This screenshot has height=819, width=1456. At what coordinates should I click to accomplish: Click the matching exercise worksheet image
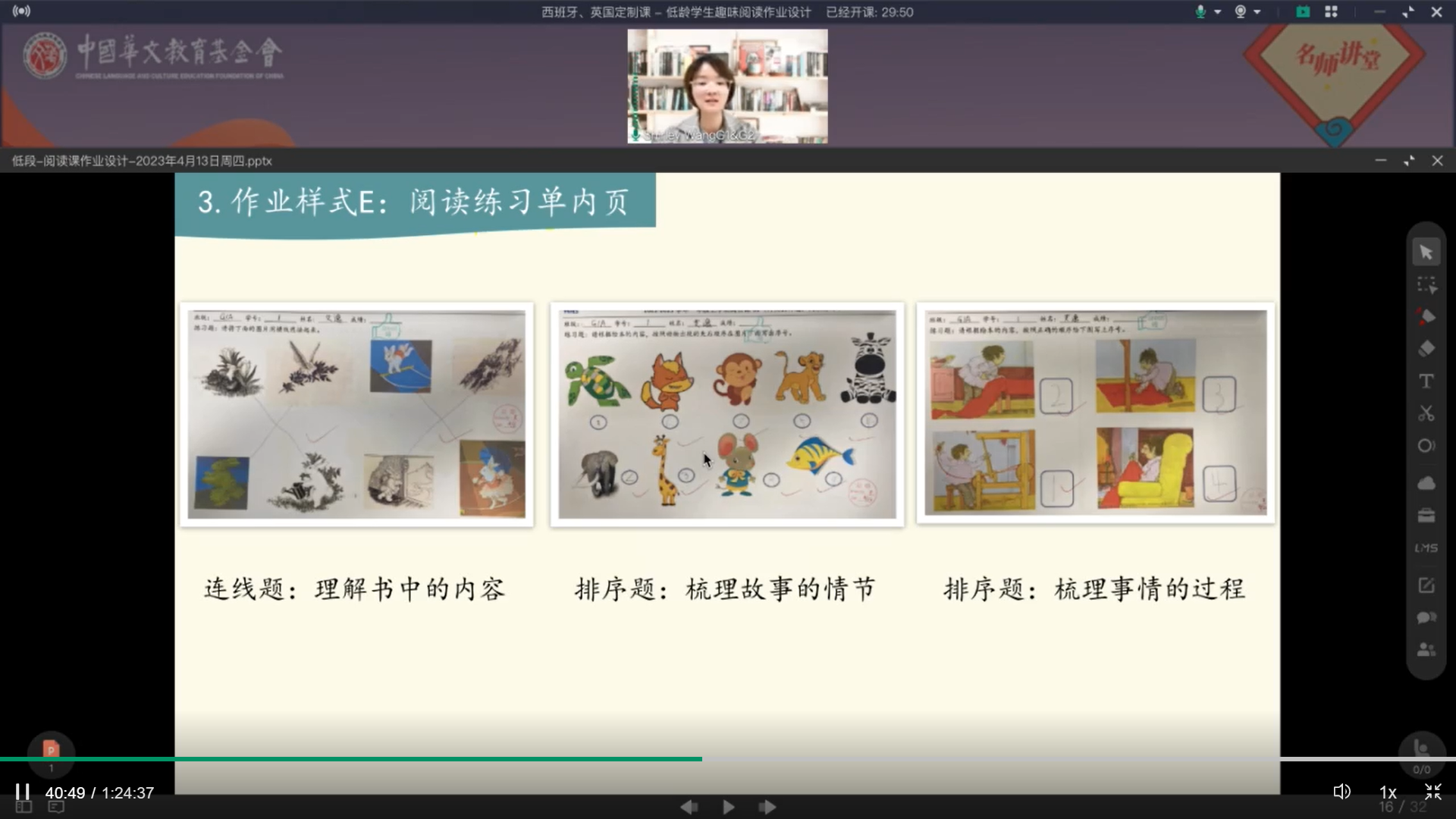click(356, 414)
